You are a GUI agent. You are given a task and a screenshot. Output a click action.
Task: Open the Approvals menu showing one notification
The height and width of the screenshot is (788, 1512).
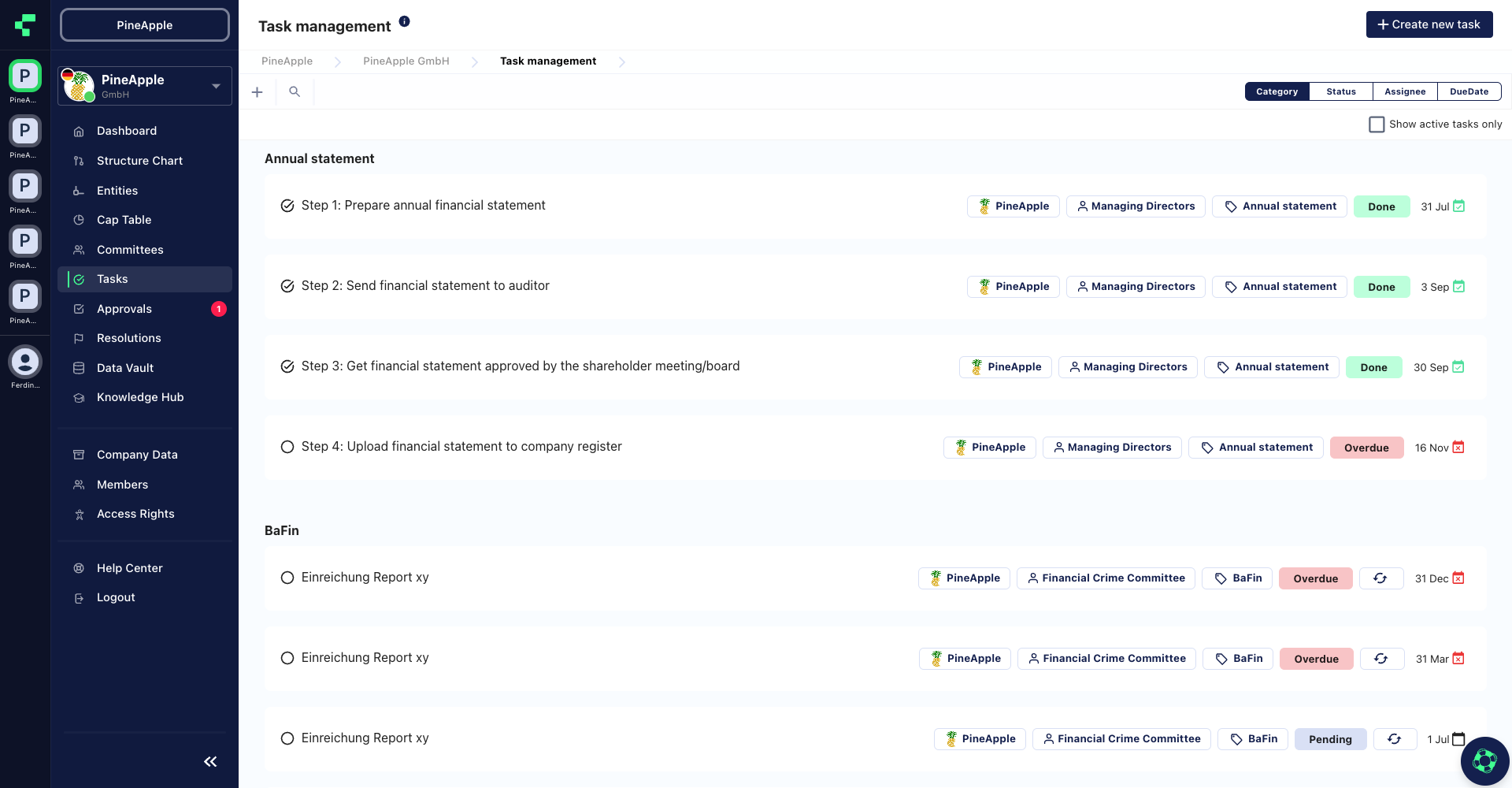click(x=124, y=309)
